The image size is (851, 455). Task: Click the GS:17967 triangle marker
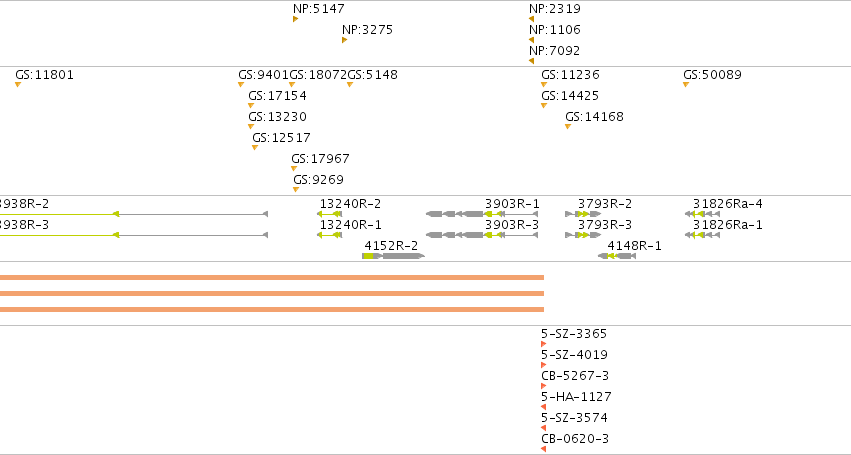click(294, 169)
